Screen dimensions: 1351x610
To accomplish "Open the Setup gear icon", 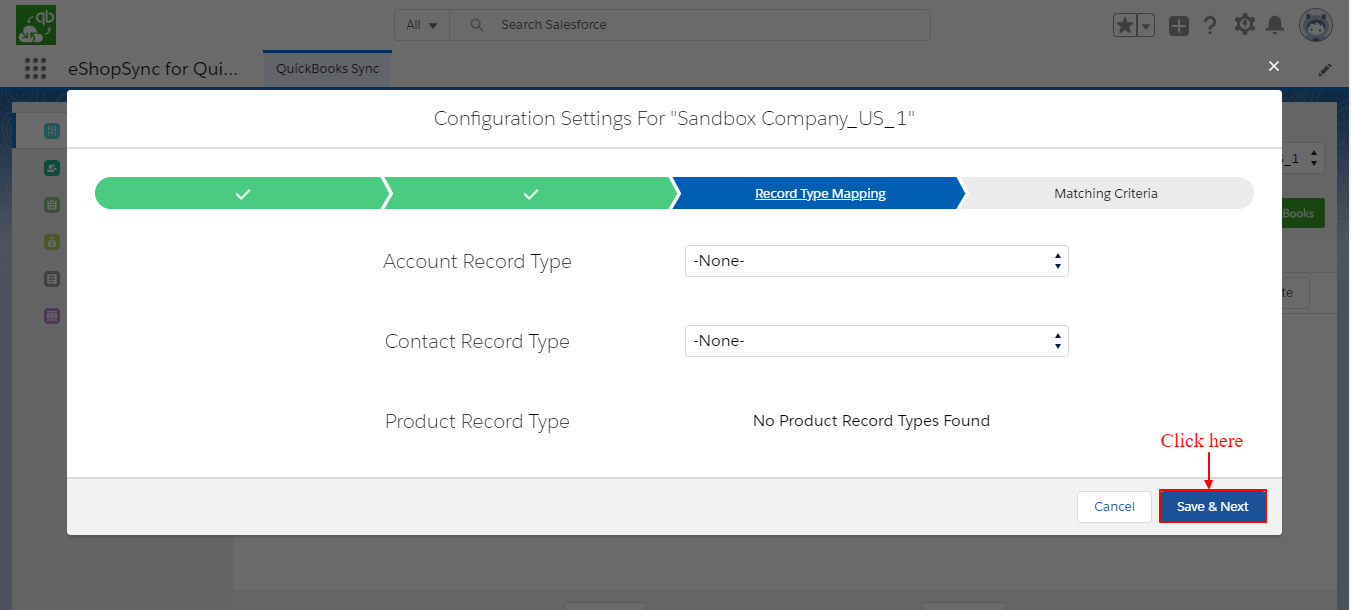I will [1244, 25].
